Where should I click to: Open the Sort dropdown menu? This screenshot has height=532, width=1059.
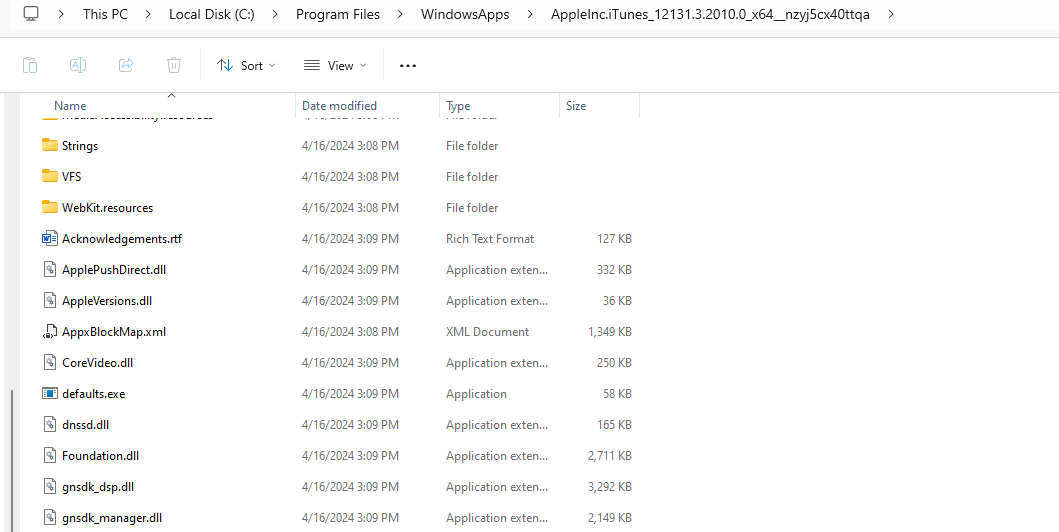tap(247, 65)
